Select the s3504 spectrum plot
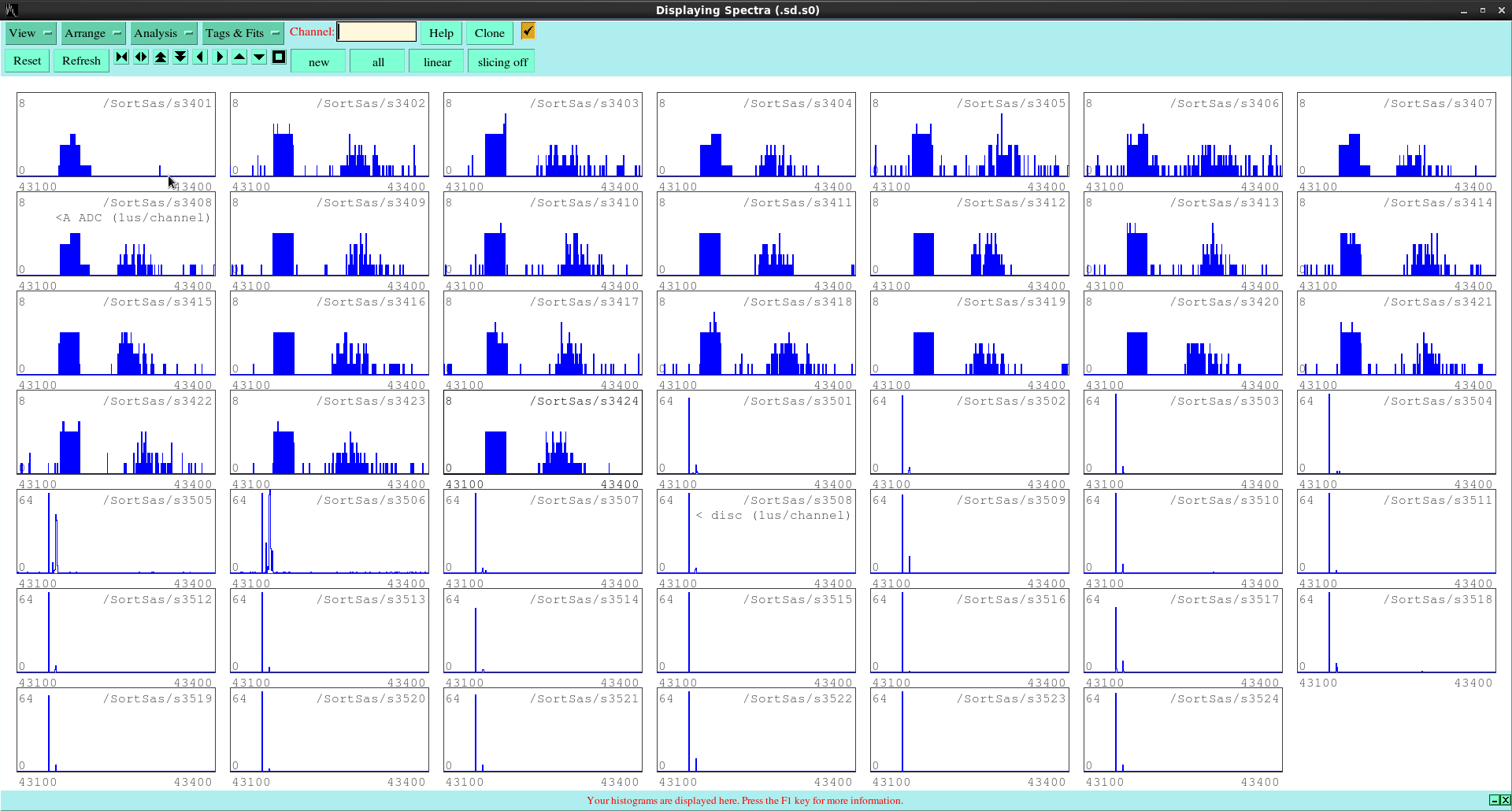The height and width of the screenshot is (811, 1512). pos(1396,432)
